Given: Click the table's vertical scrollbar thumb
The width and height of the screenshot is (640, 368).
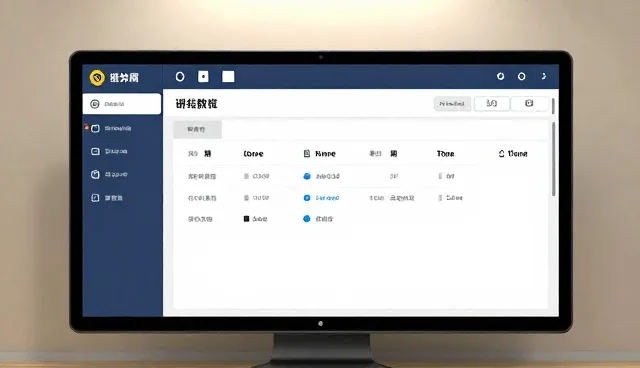Looking at the screenshot, I should [553, 159].
